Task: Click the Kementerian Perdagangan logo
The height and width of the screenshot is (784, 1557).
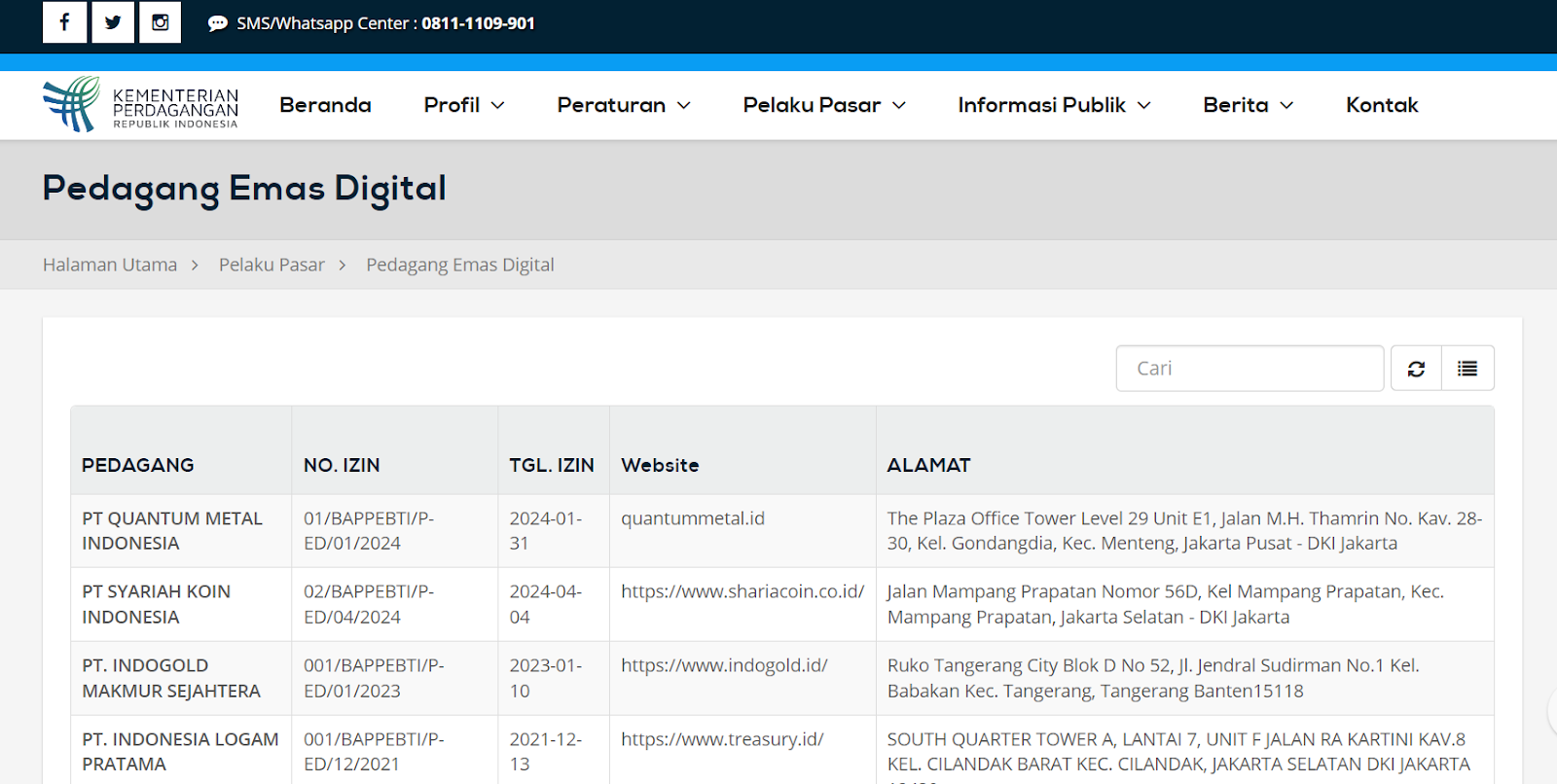Action: (141, 104)
